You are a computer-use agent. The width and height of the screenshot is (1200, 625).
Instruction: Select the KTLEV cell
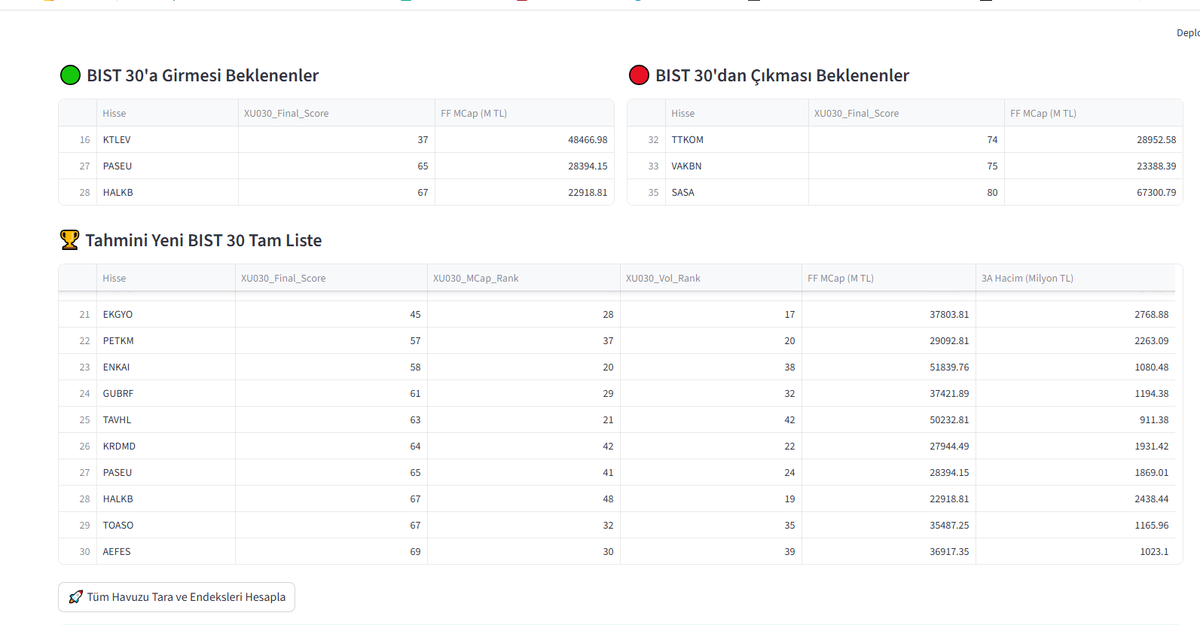pos(167,140)
